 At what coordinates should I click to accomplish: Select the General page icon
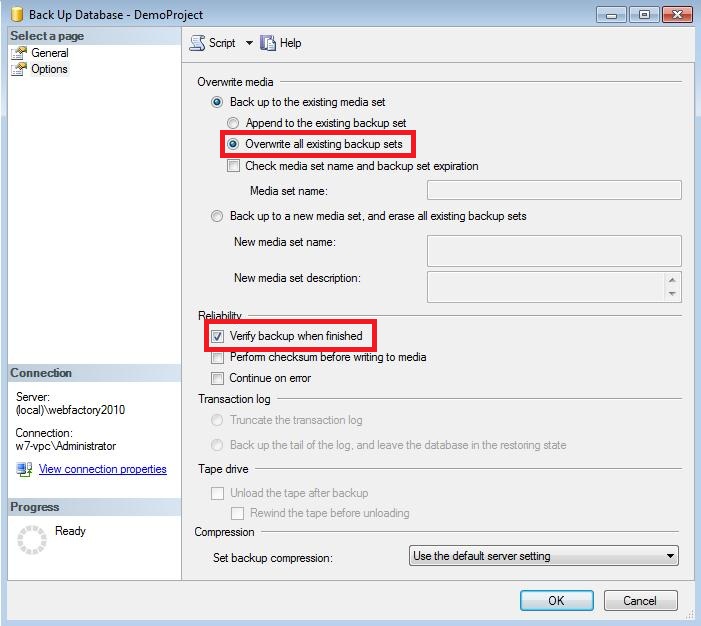pos(18,53)
